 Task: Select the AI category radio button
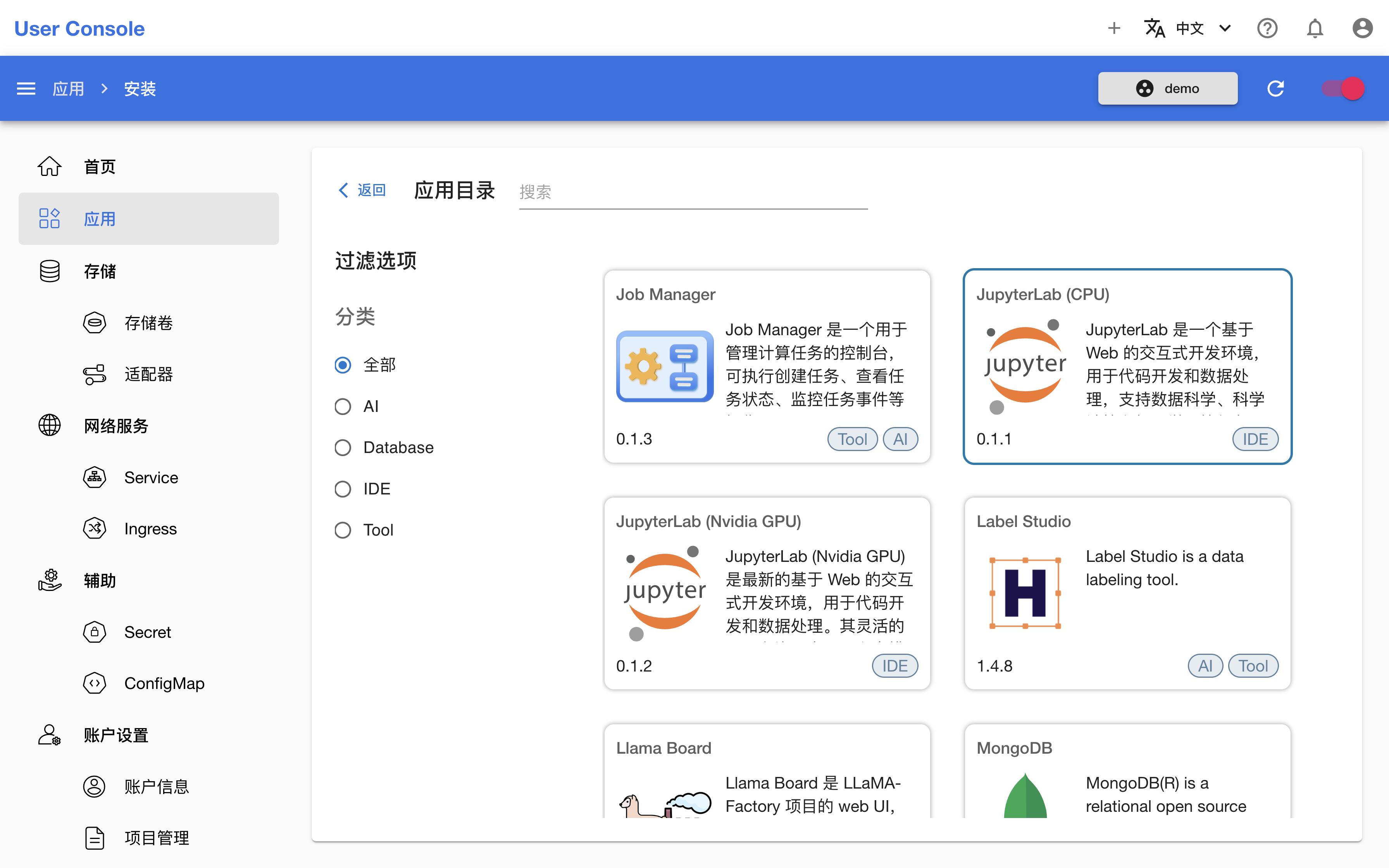(x=343, y=406)
